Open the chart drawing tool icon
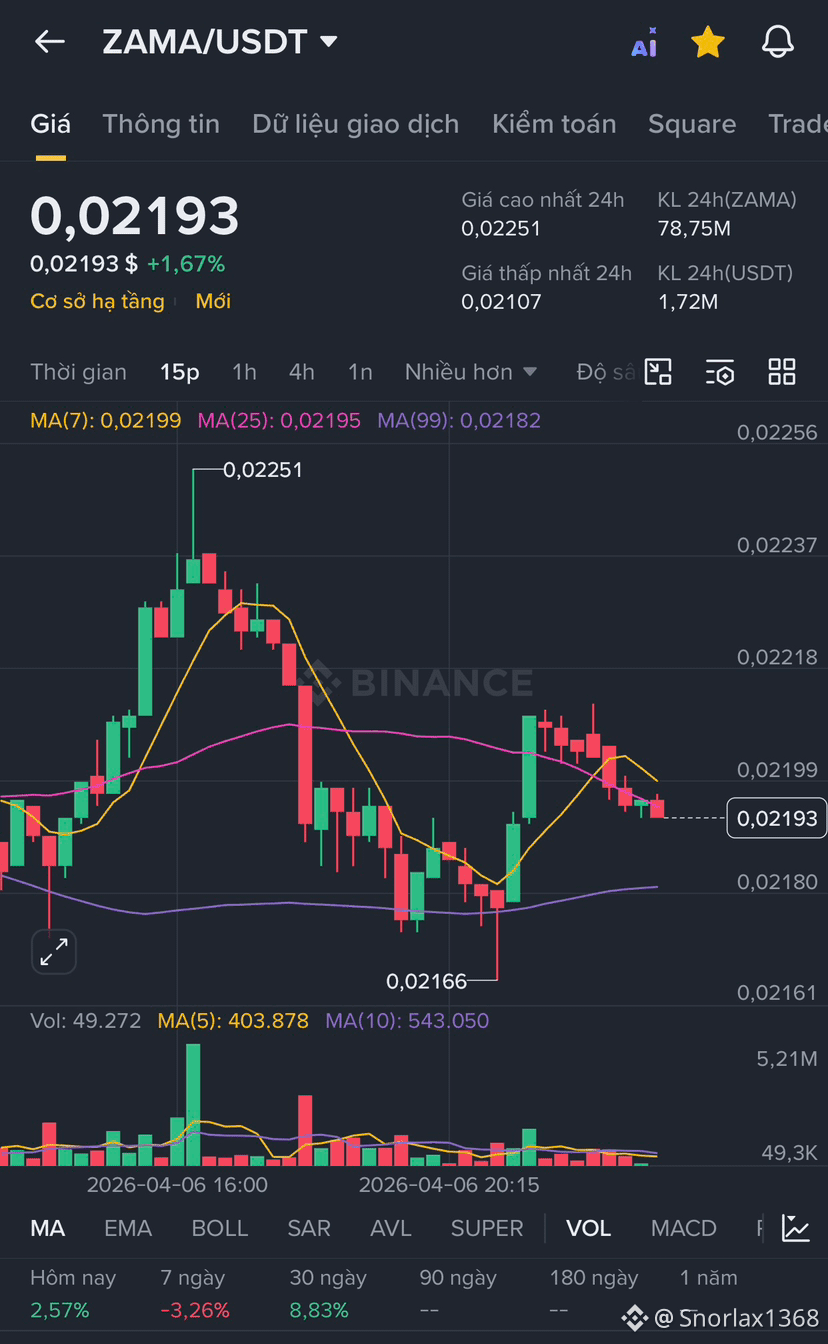The width and height of the screenshot is (828, 1344). pos(657,372)
